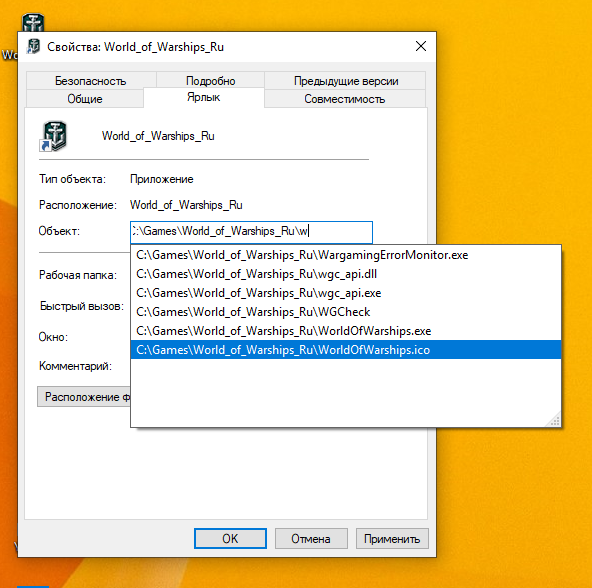Screen dimensions: 592x588
Task: Click the Расположение файла button
Action: [84, 397]
